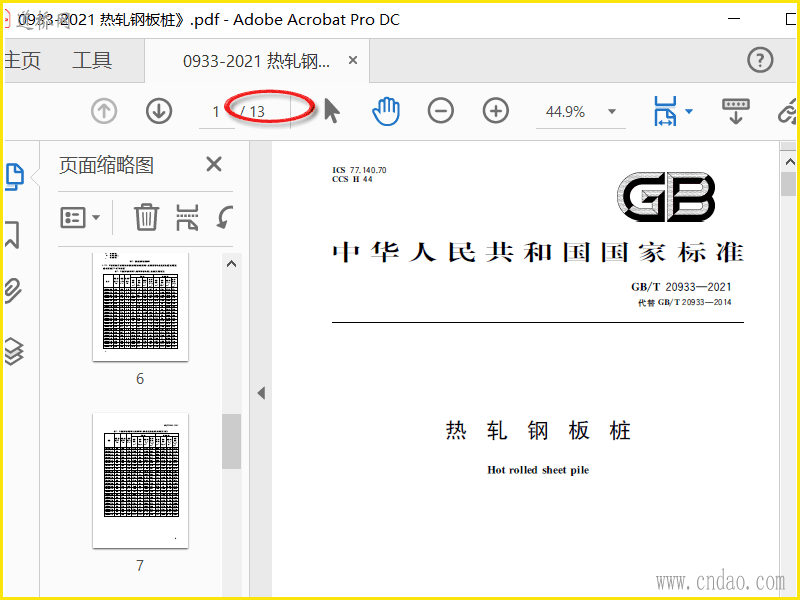Click the Hot rolled sheet pile subtitle
800x600 pixels.
pyautogui.click(x=538, y=470)
